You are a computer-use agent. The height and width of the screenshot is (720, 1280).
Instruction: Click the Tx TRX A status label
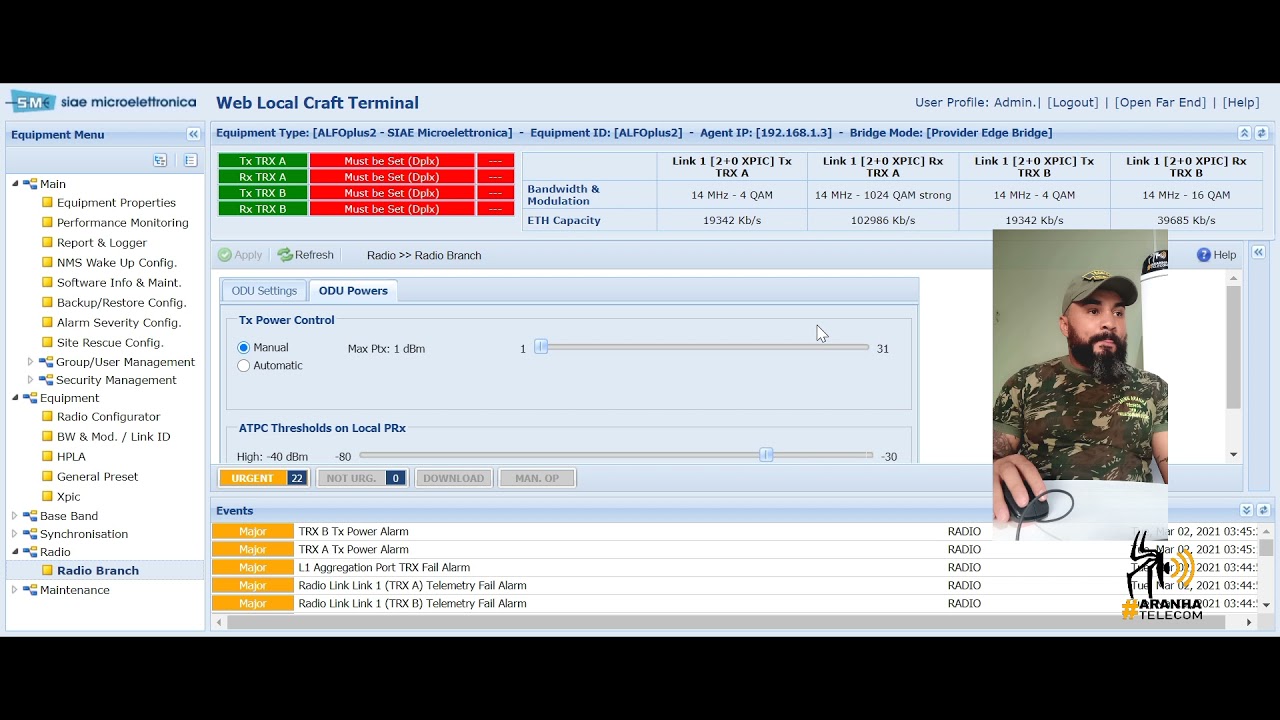click(x=263, y=161)
